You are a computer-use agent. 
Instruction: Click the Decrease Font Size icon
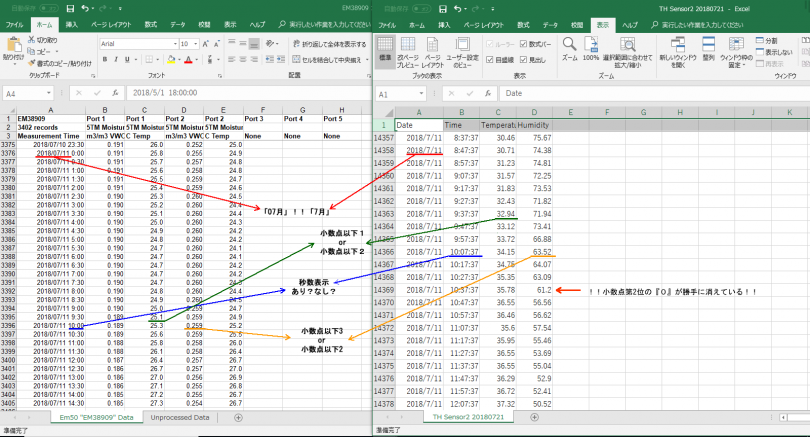click(x=216, y=44)
